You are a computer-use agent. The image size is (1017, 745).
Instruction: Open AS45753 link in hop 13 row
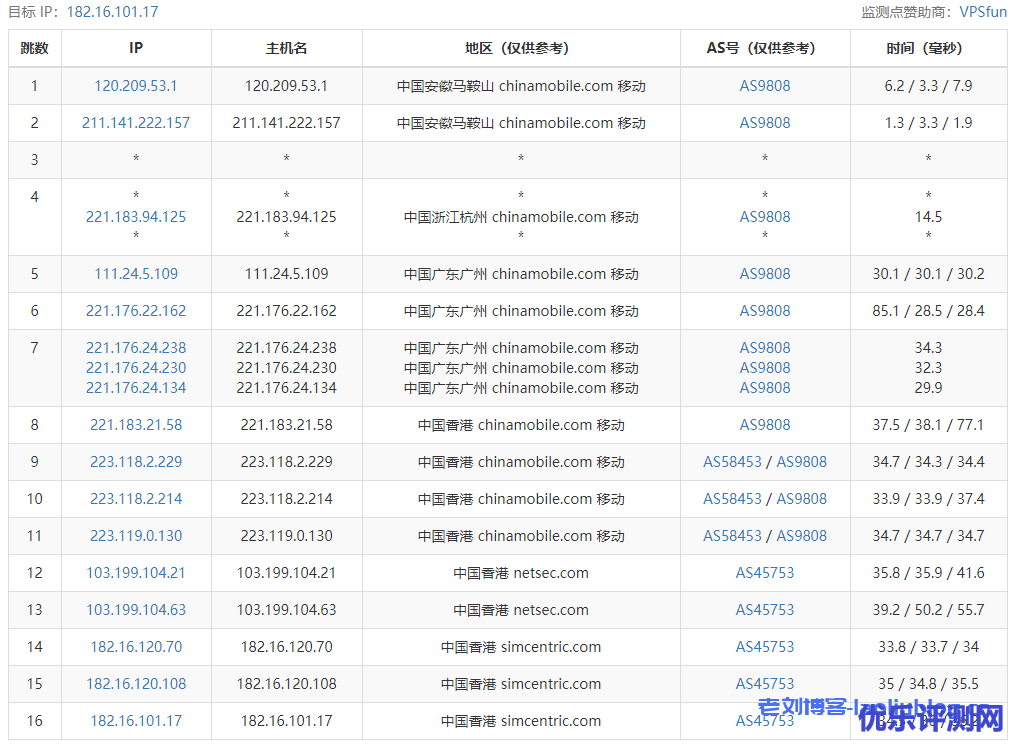click(765, 610)
